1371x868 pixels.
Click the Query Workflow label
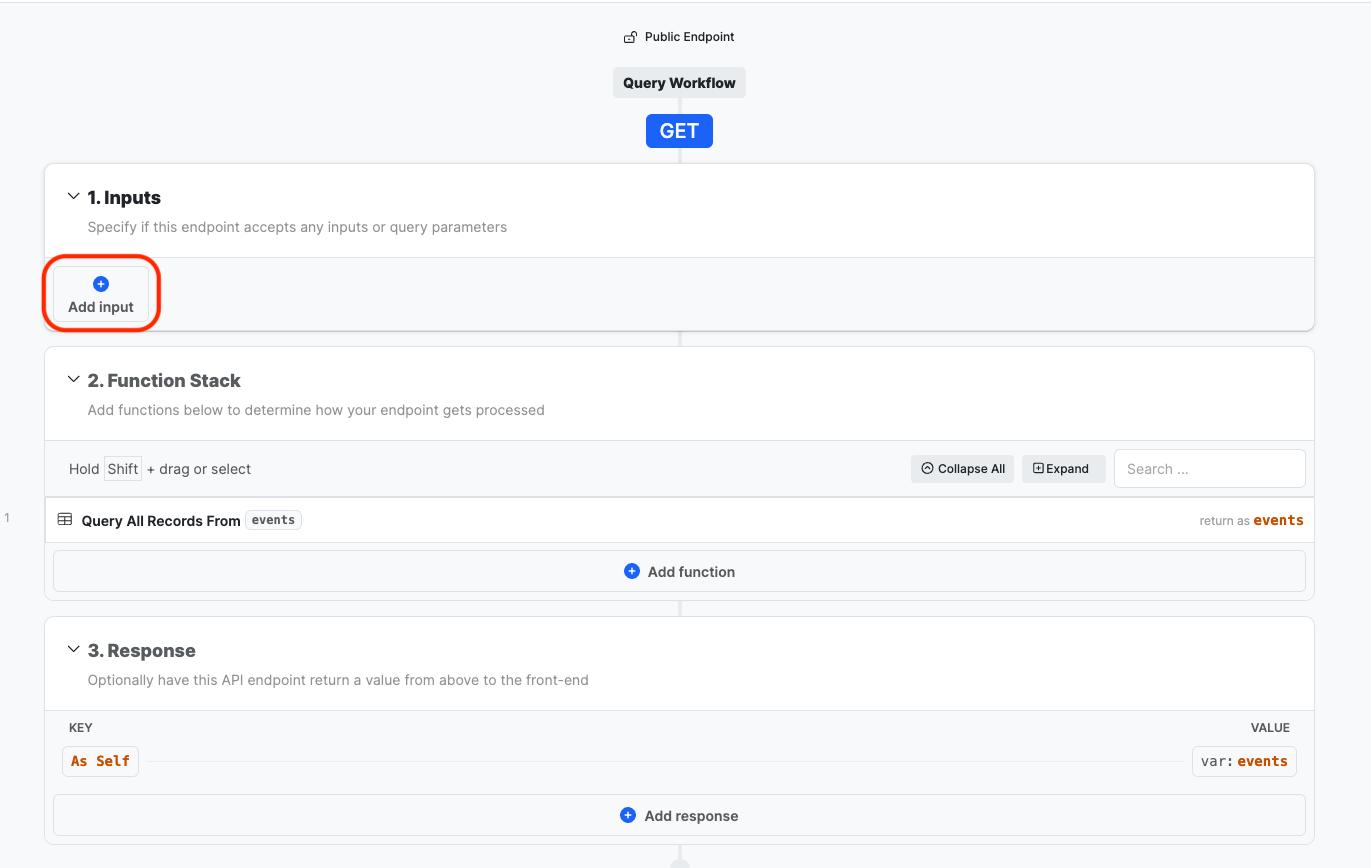[x=679, y=83]
